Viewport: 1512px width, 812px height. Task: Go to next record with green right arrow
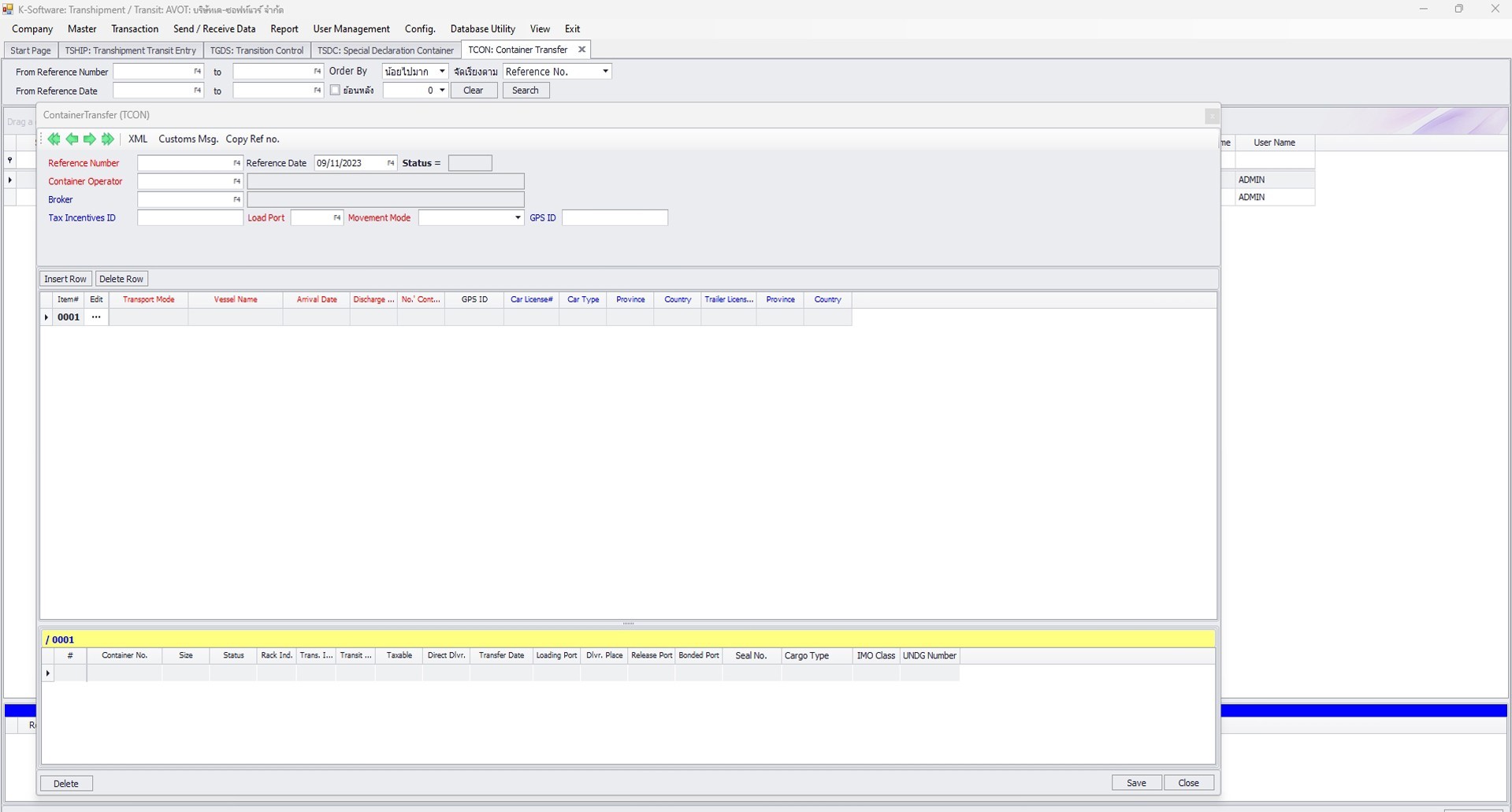tap(90, 139)
